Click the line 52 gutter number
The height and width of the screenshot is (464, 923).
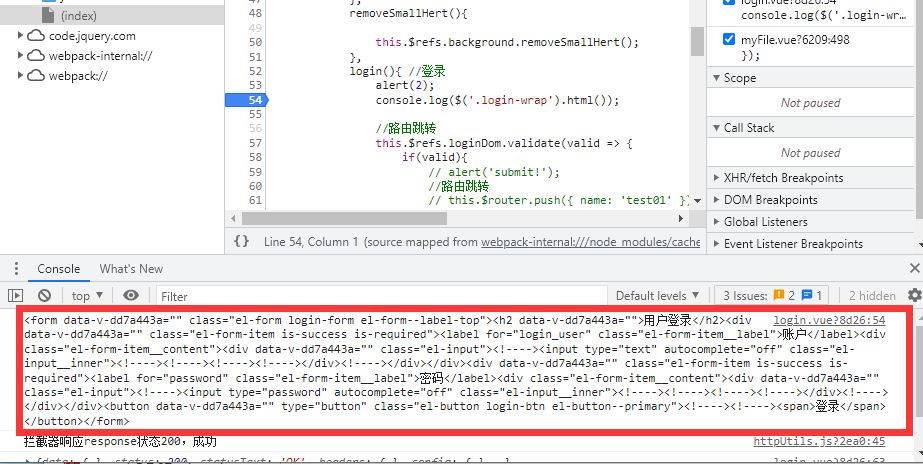[255, 71]
